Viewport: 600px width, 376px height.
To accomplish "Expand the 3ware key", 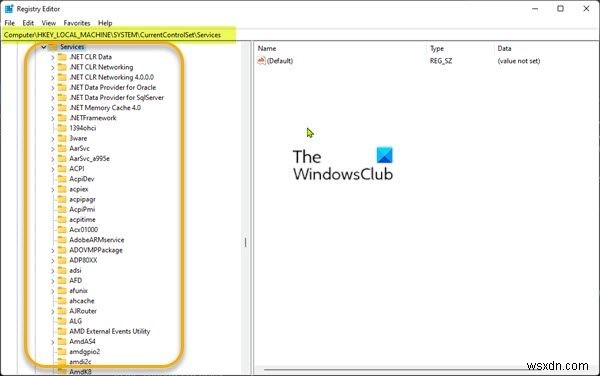I will pos(53,139).
